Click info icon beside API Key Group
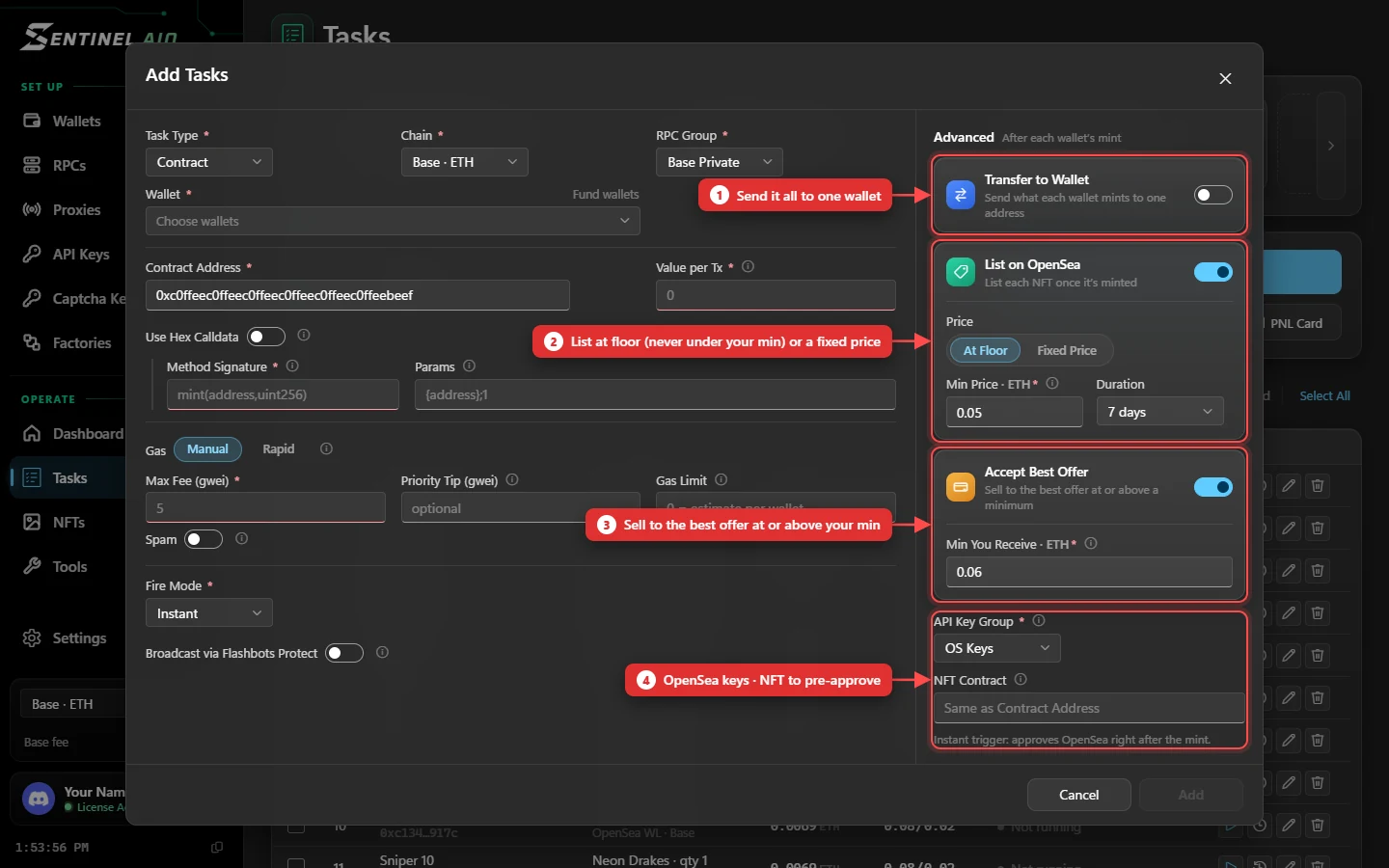Screen dimensions: 1389x868 pyautogui.click(x=1039, y=621)
